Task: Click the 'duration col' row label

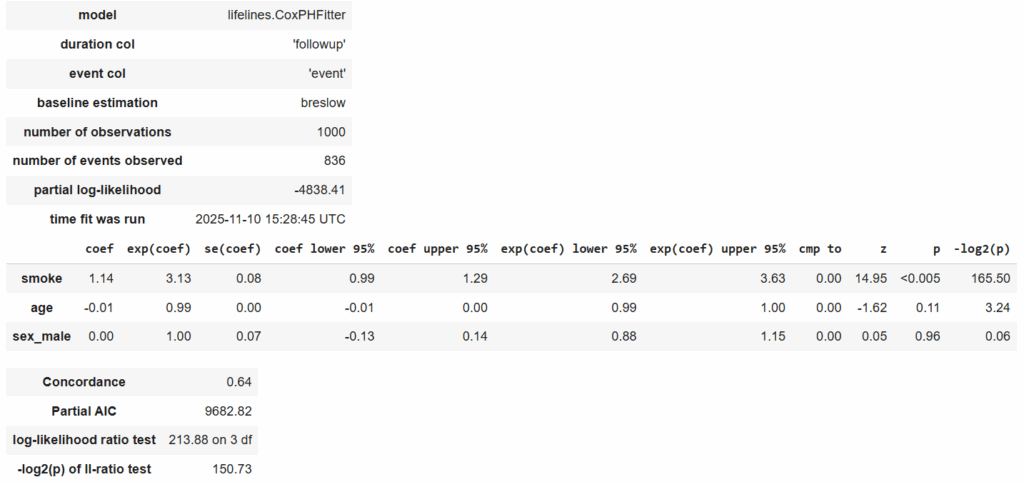Action: pos(97,44)
